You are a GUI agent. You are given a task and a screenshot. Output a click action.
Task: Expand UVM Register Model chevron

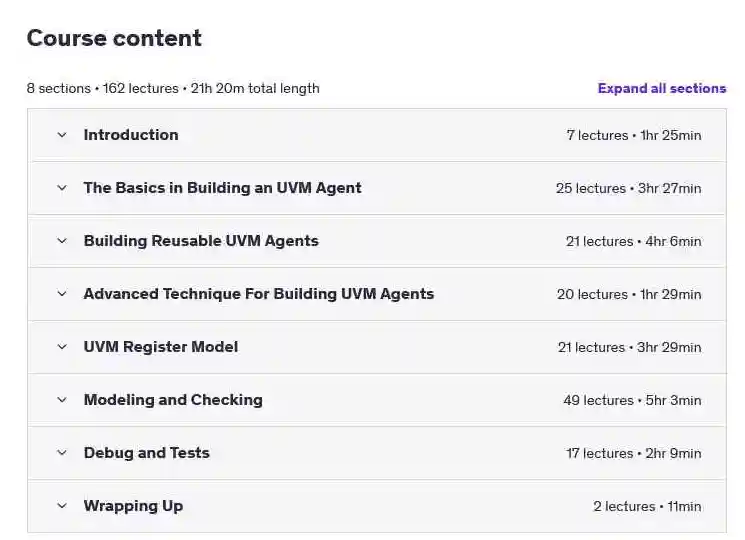pyautogui.click(x=62, y=347)
